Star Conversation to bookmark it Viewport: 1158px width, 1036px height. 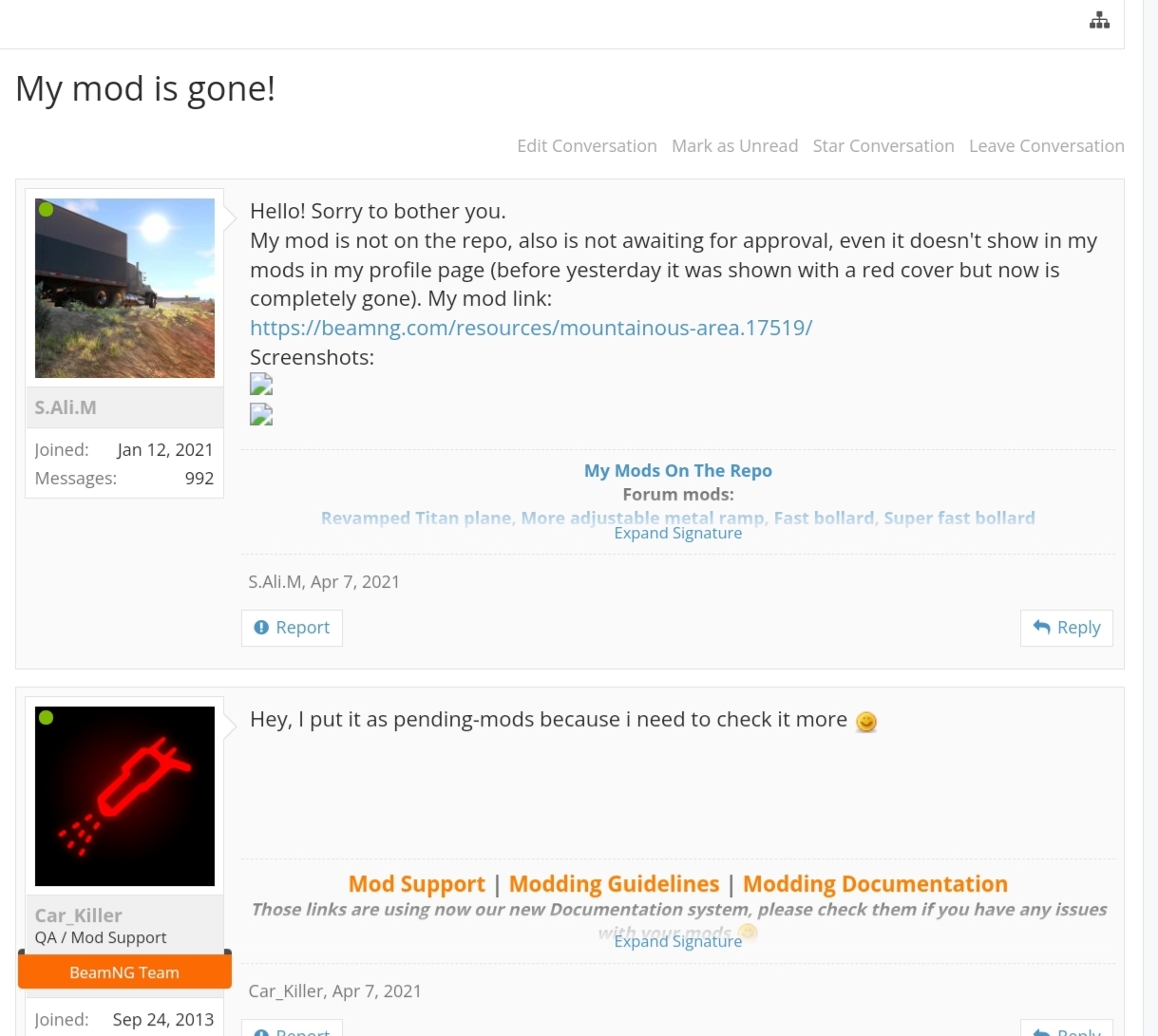(x=883, y=146)
